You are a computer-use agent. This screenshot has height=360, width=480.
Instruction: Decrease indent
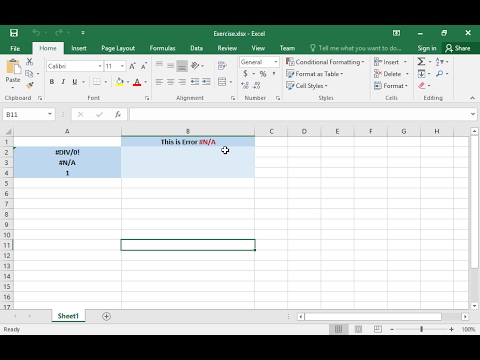pos(195,82)
